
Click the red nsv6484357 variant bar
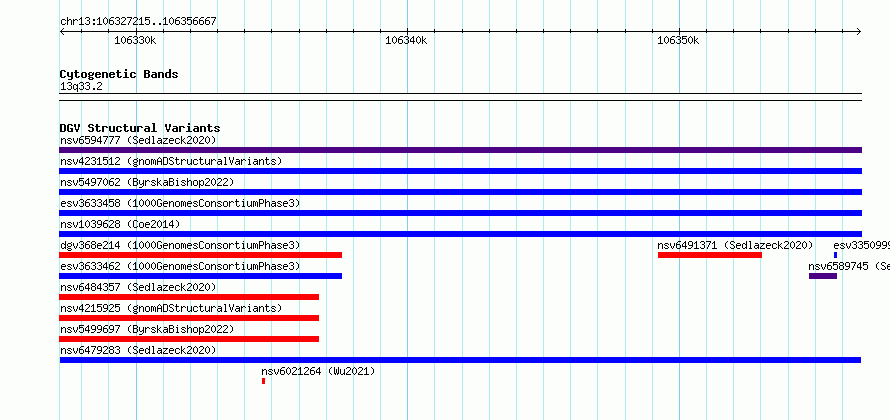pyautogui.click(x=189, y=297)
